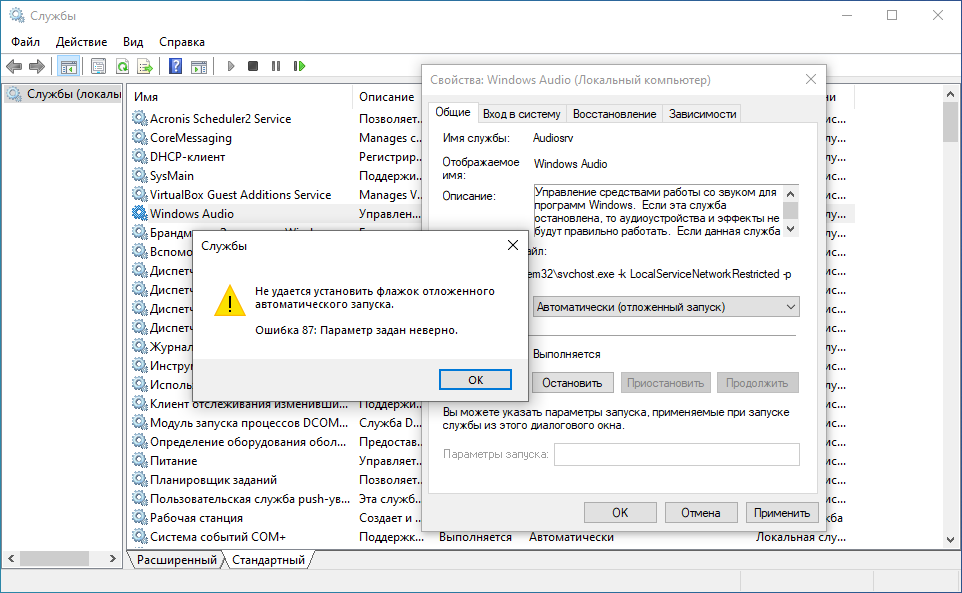The image size is (962, 593).
Task: Click OK in the error 87 message box
Action: pyautogui.click(x=475, y=380)
